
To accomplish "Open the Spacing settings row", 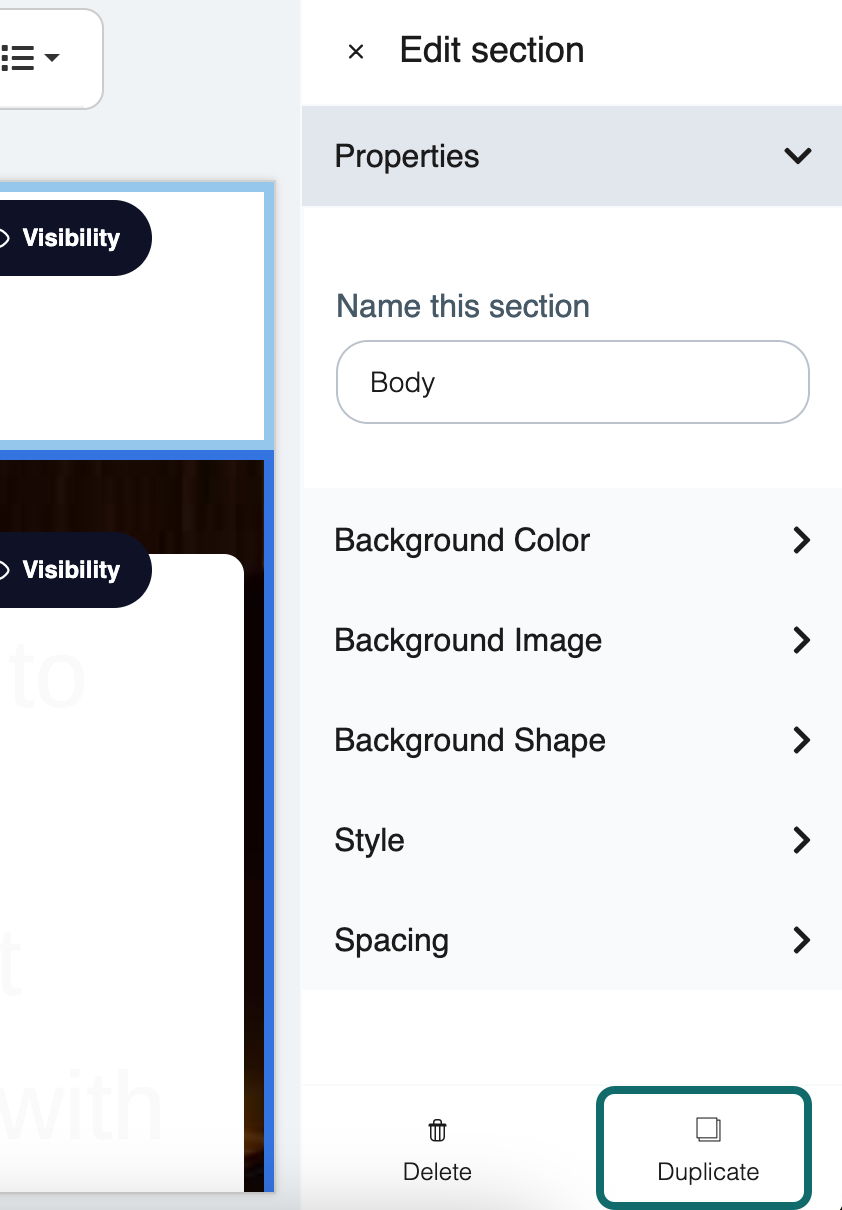I will [x=392, y=940].
